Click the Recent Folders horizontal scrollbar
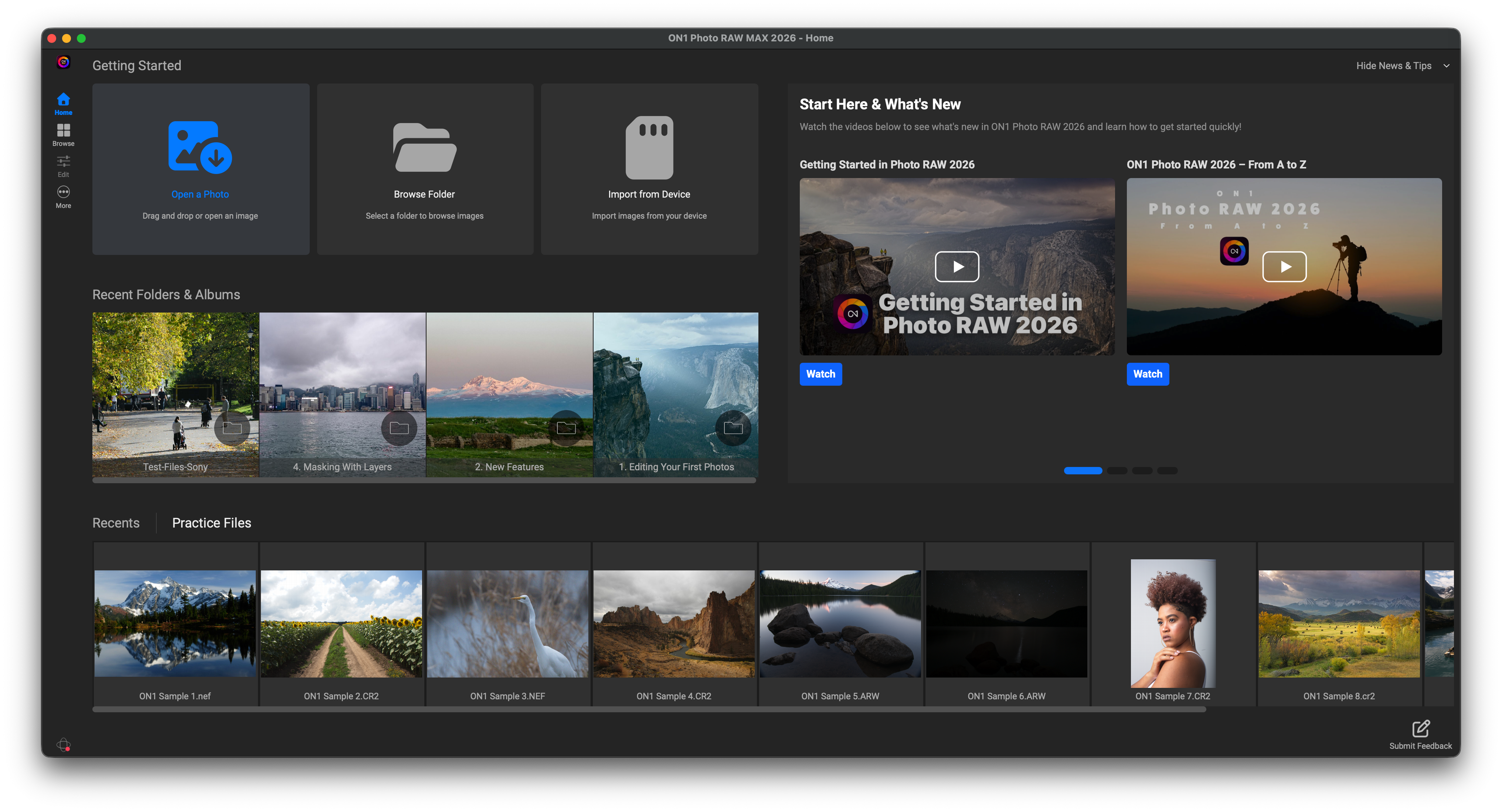Viewport: 1502px width, 812px height. (424, 480)
